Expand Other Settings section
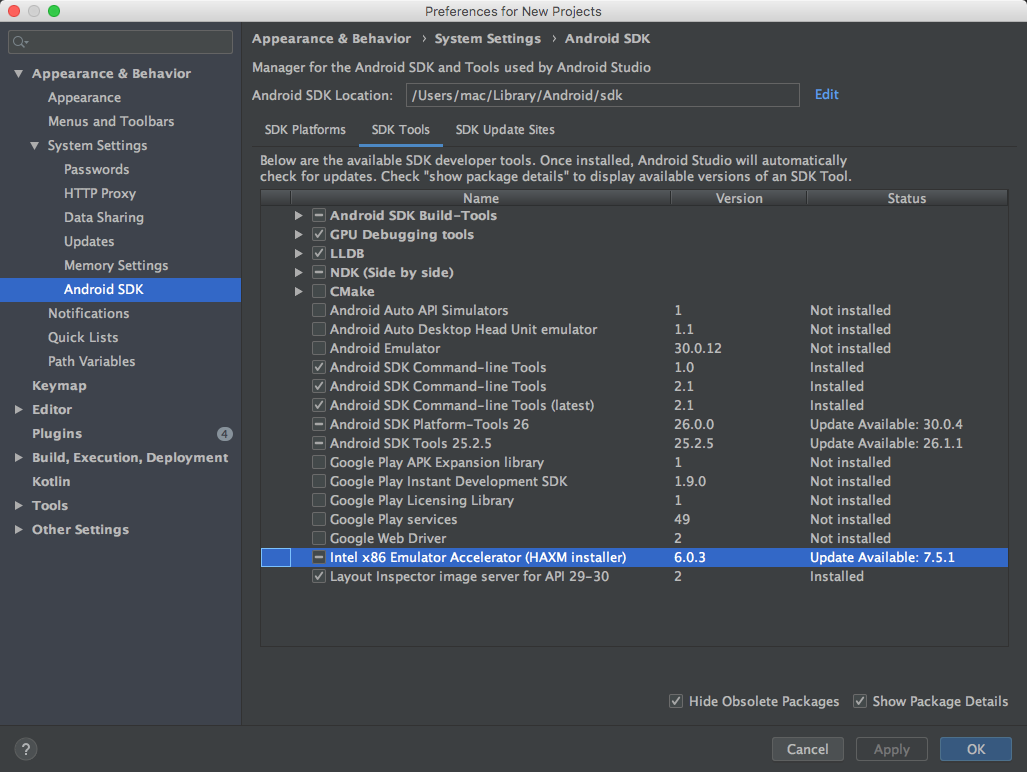Screen dimensions: 1027x772 pos(18,530)
